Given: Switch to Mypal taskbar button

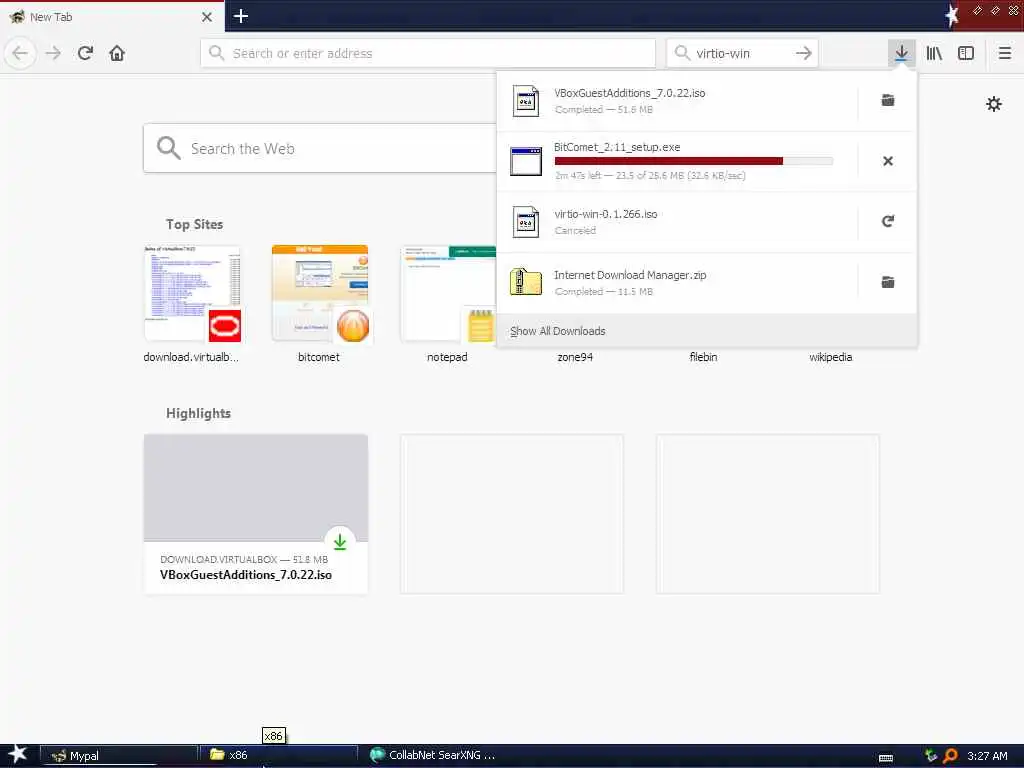Looking at the screenshot, I should coord(119,756).
